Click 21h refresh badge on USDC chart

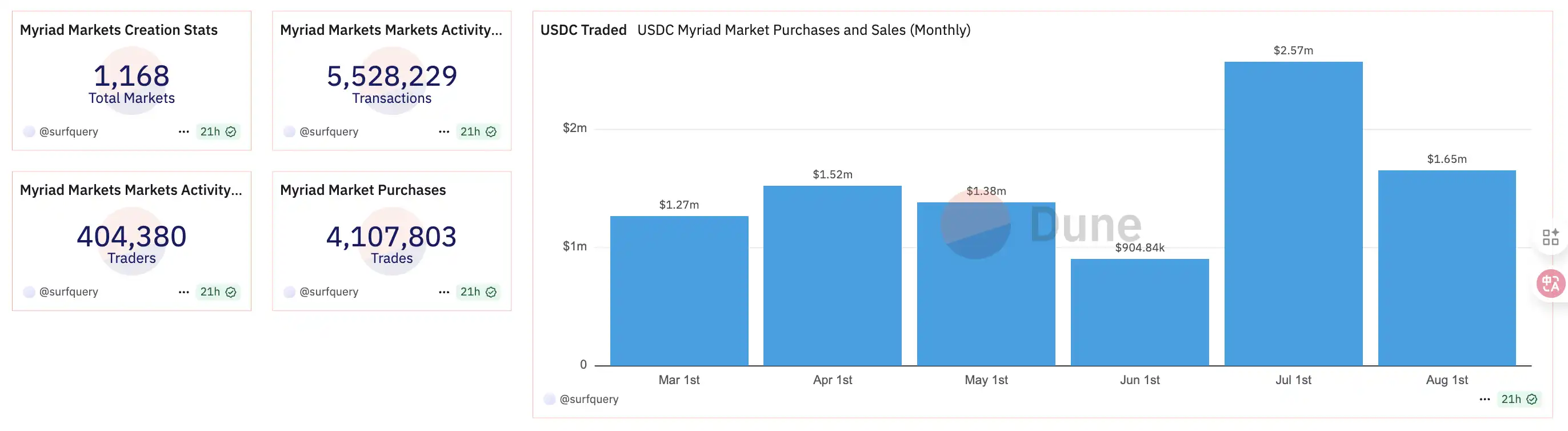[1519, 400]
